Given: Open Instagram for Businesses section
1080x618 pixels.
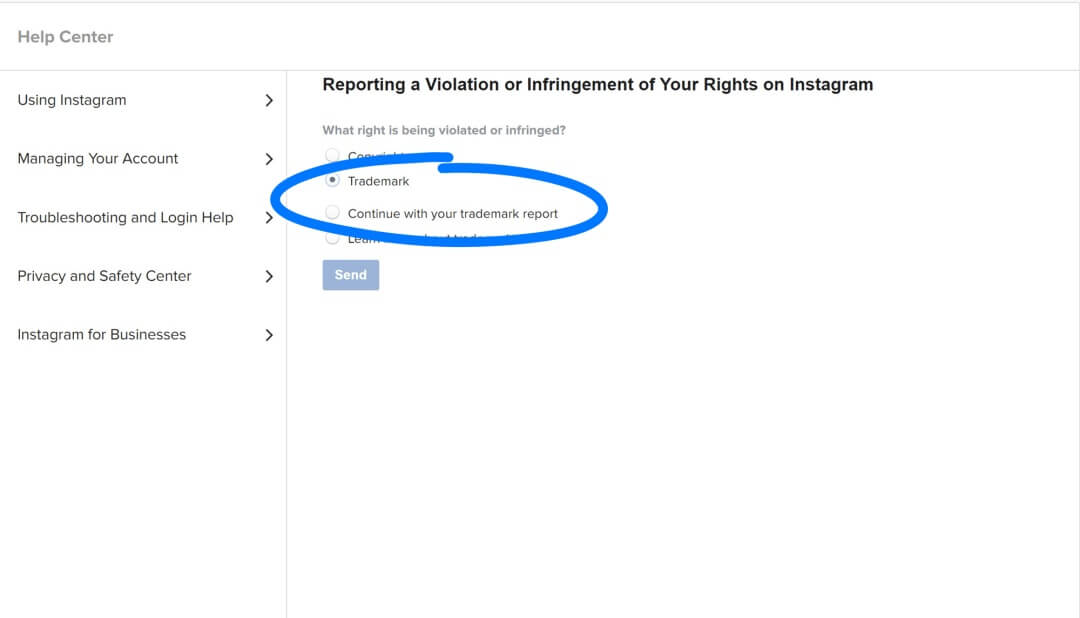Looking at the screenshot, I should click(101, 335).
